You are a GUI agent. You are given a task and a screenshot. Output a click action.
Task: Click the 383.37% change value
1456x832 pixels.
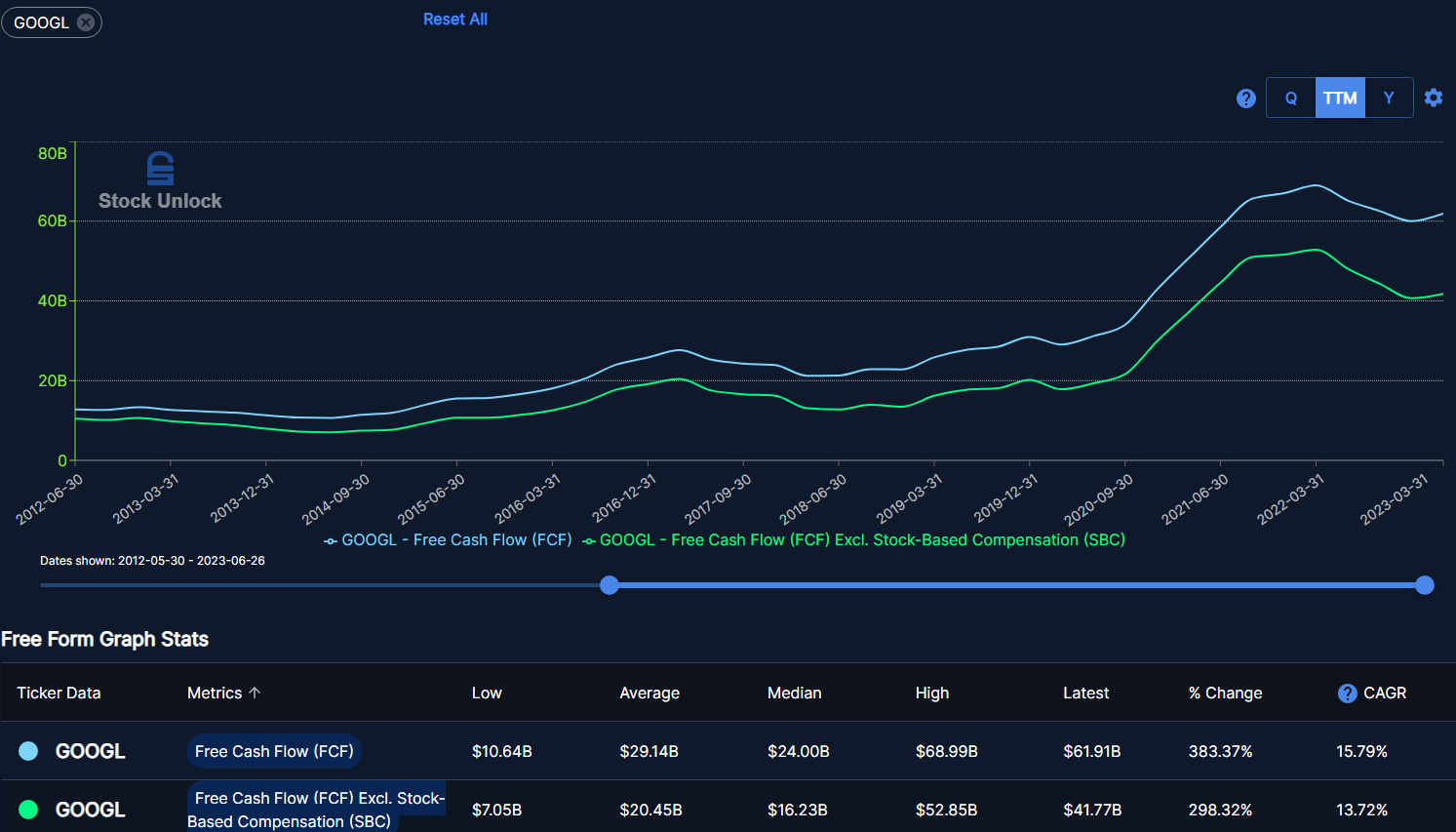point(1221,751)
